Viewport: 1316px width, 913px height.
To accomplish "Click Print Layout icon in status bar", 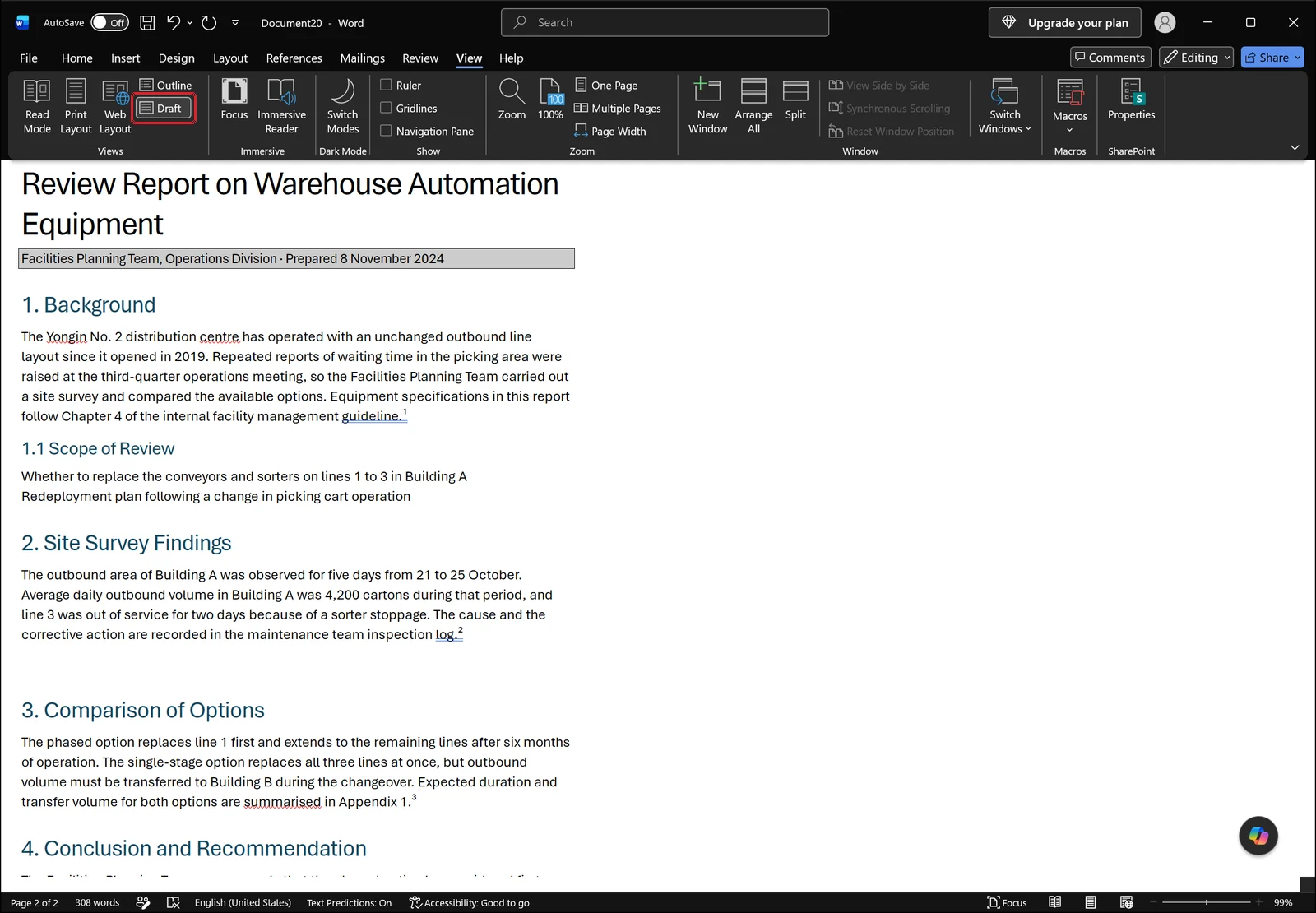I will (1090, 902).
